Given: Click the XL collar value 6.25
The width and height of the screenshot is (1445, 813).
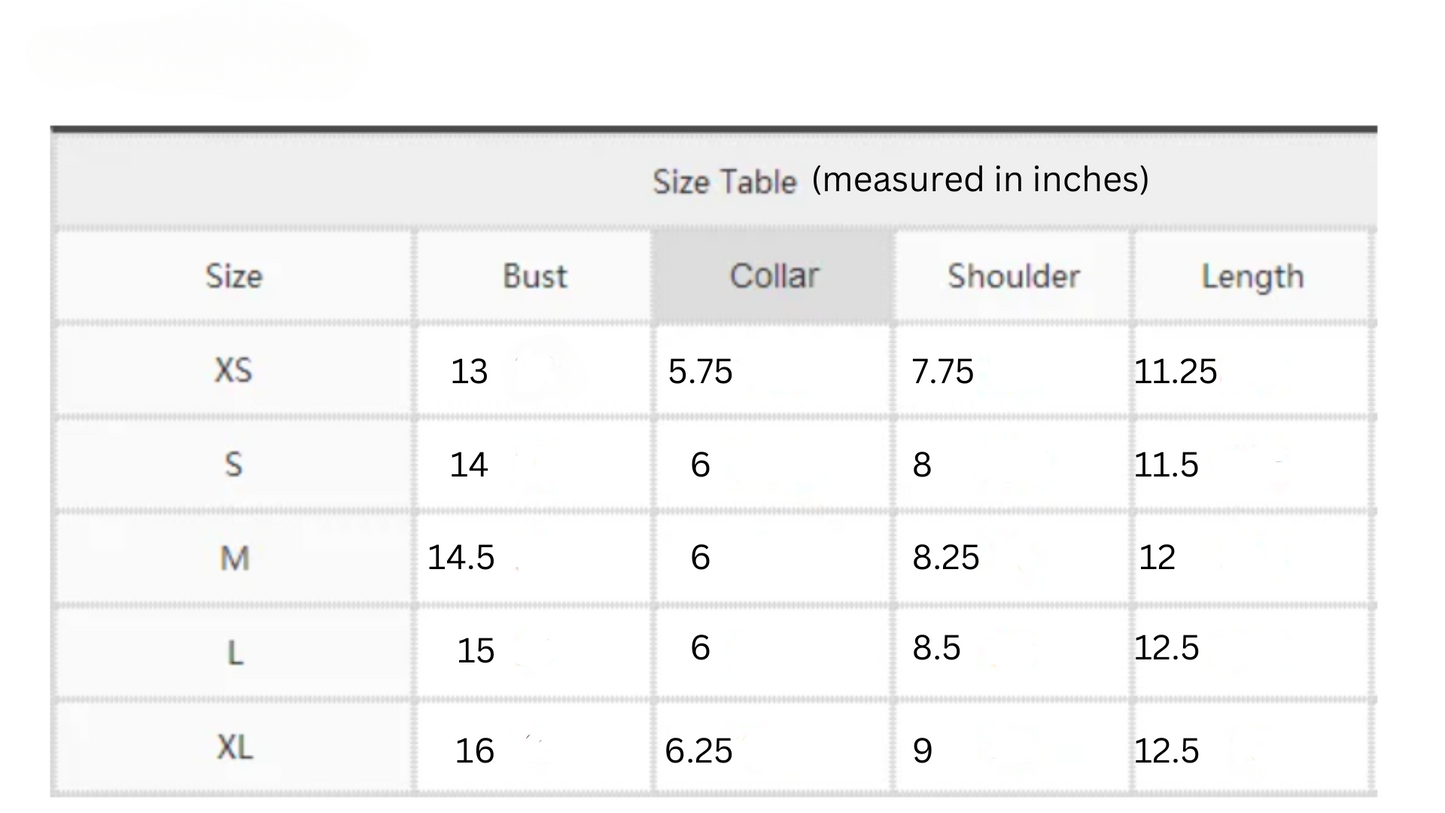Looking at the screenshot, I should (698, 751).
